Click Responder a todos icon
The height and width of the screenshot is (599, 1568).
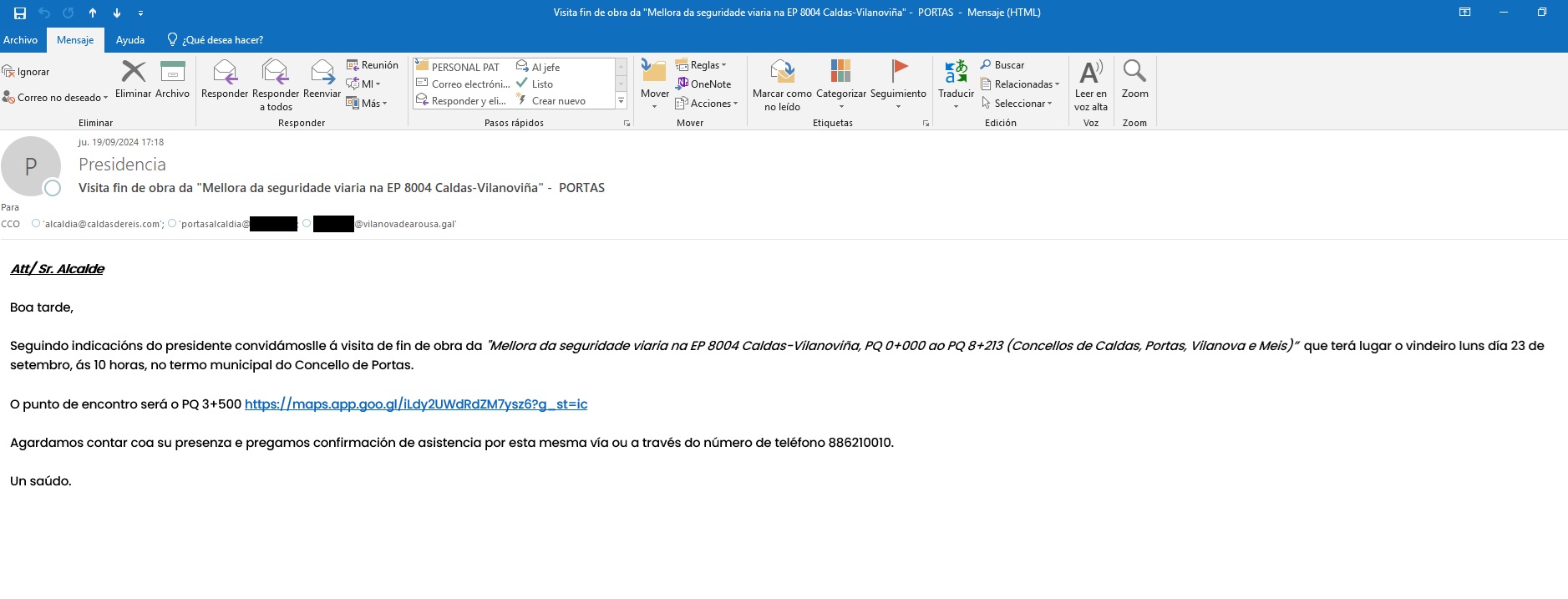275,73
